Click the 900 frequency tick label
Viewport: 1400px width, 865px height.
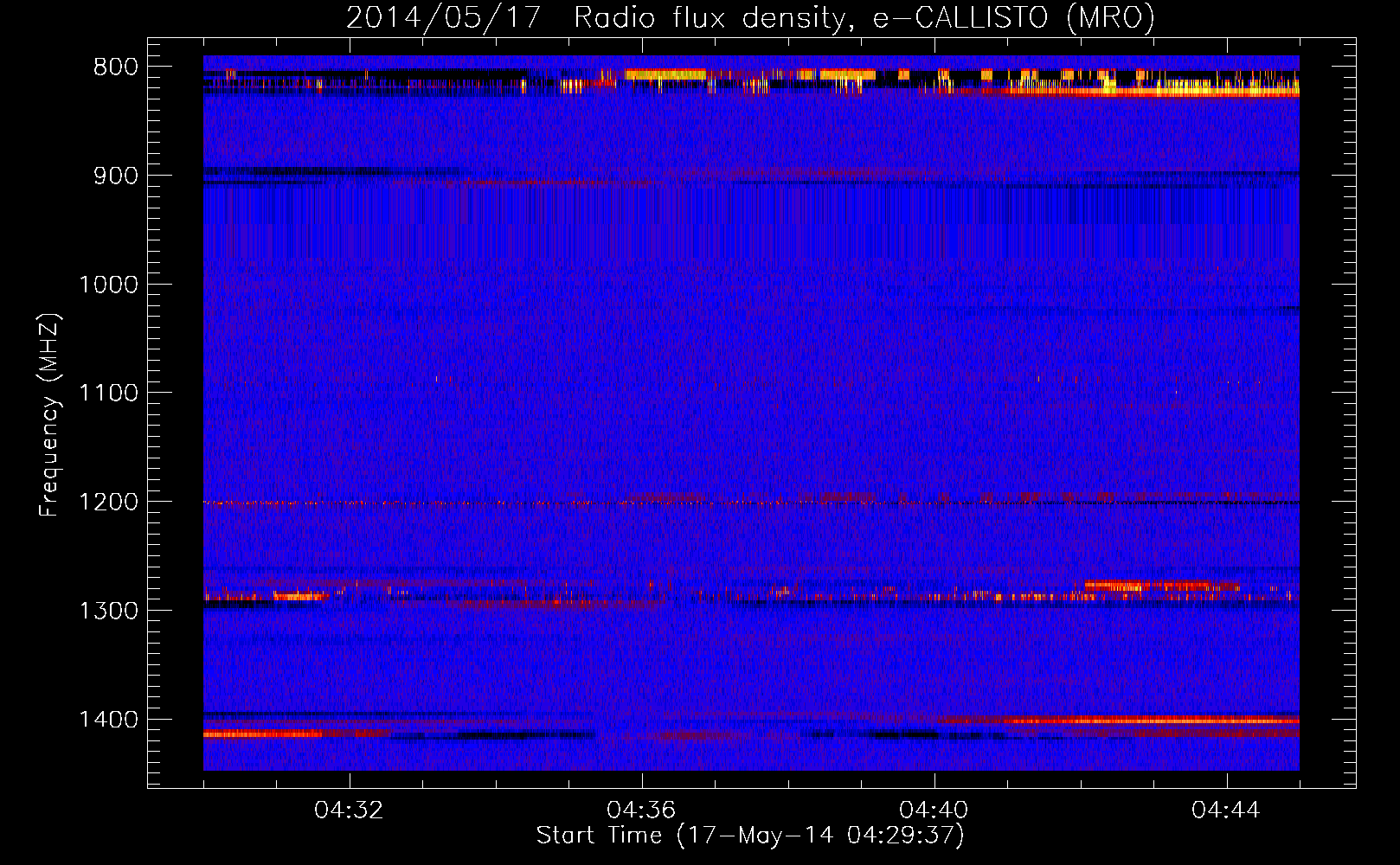point(115,176)
